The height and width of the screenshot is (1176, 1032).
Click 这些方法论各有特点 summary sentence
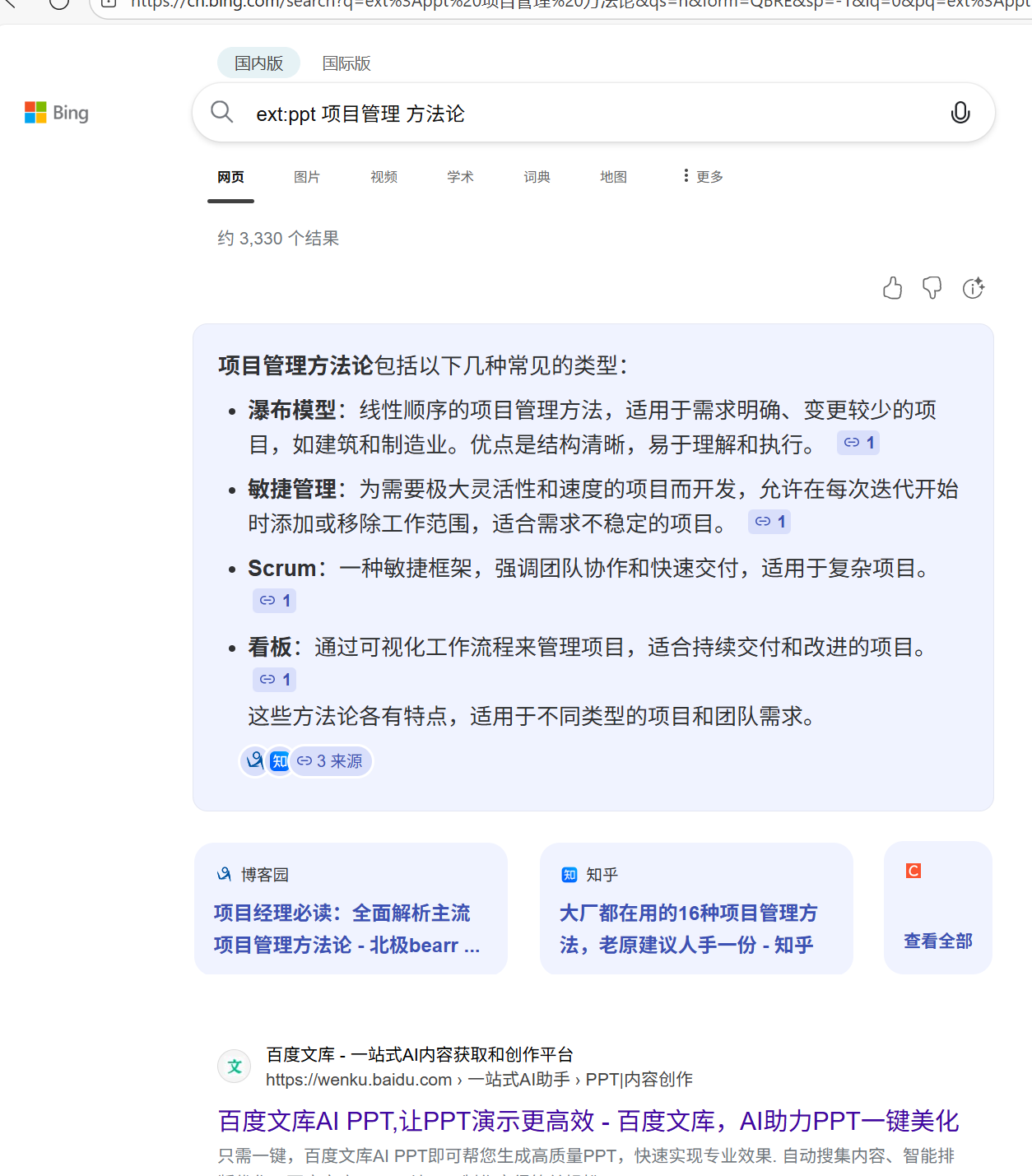point(532,716)
